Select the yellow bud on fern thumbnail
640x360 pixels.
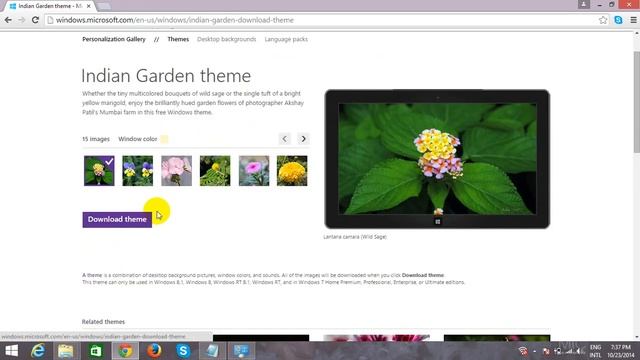click(x=215, y=171)
